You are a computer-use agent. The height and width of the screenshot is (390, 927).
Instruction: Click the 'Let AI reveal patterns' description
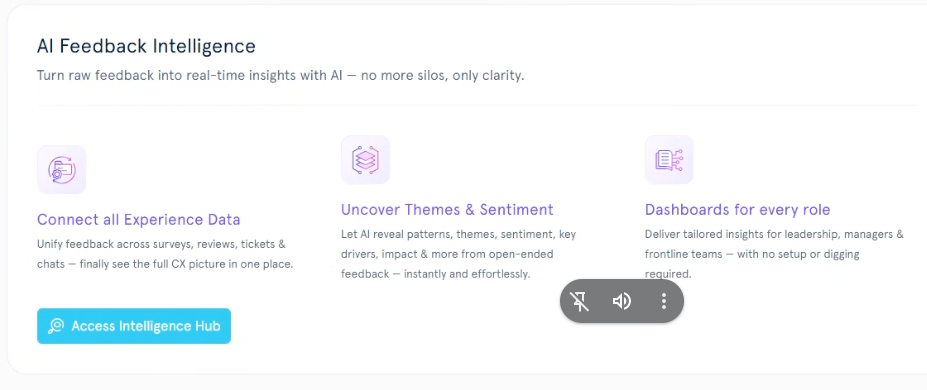[x=458, y=254]
